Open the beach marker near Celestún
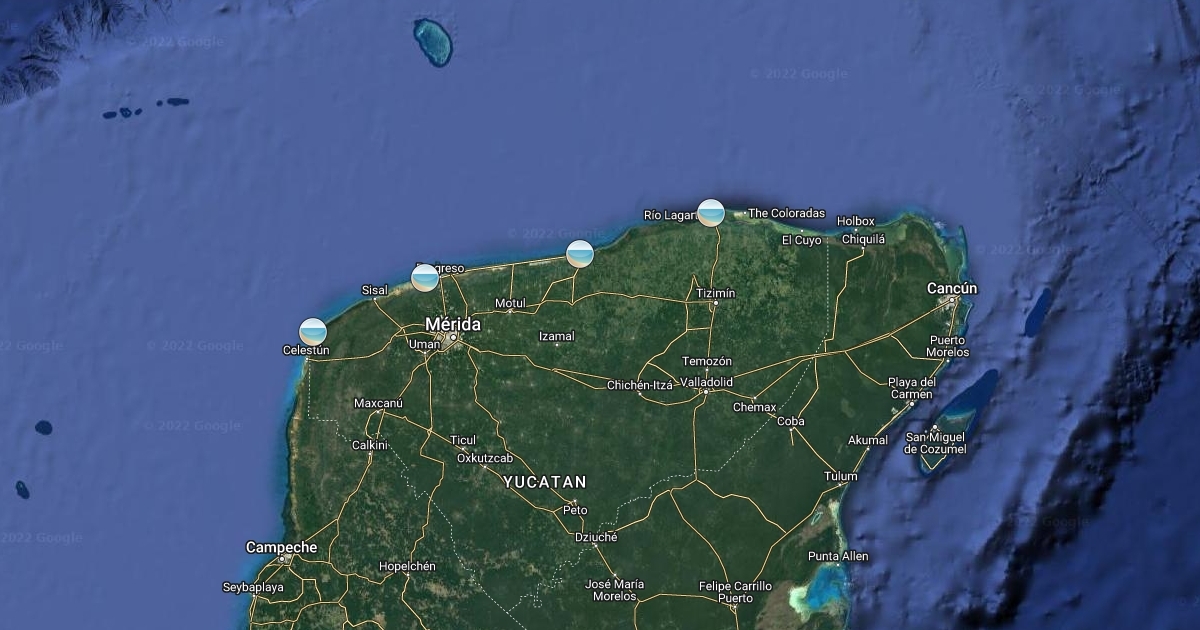The height and width of the screenshot is (630, 1200). [x=313, y=331]
